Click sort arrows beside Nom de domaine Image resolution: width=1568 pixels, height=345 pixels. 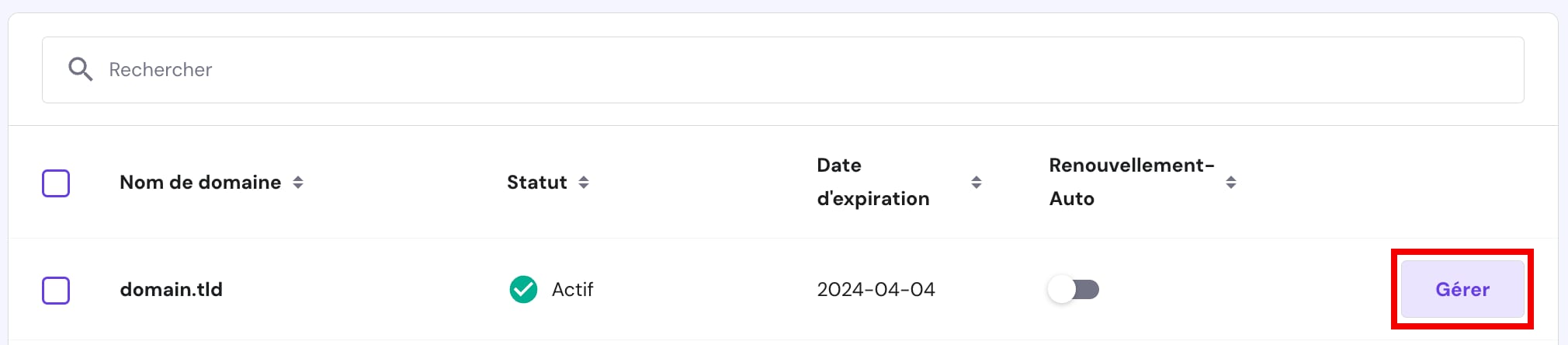pos(298,183)
